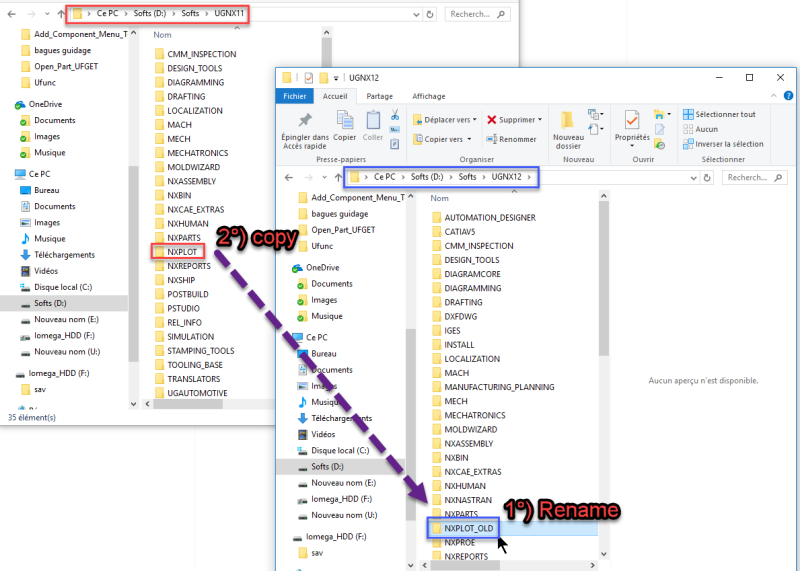The image size is (800, 571).
Task: Select Nouveau nom (E:) in UGNX12 sidebar
Action: click(x=337, y=483)
